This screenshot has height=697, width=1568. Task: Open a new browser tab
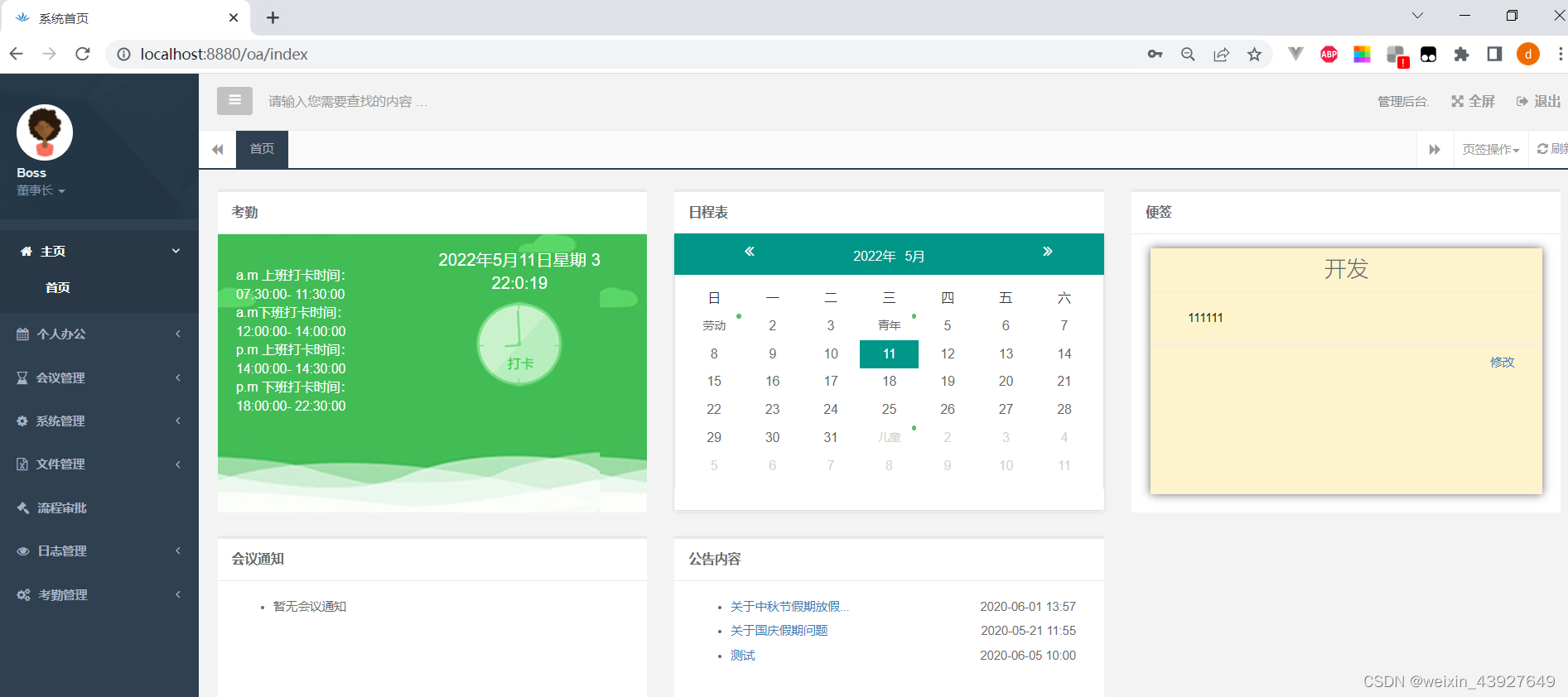[273, 17]
